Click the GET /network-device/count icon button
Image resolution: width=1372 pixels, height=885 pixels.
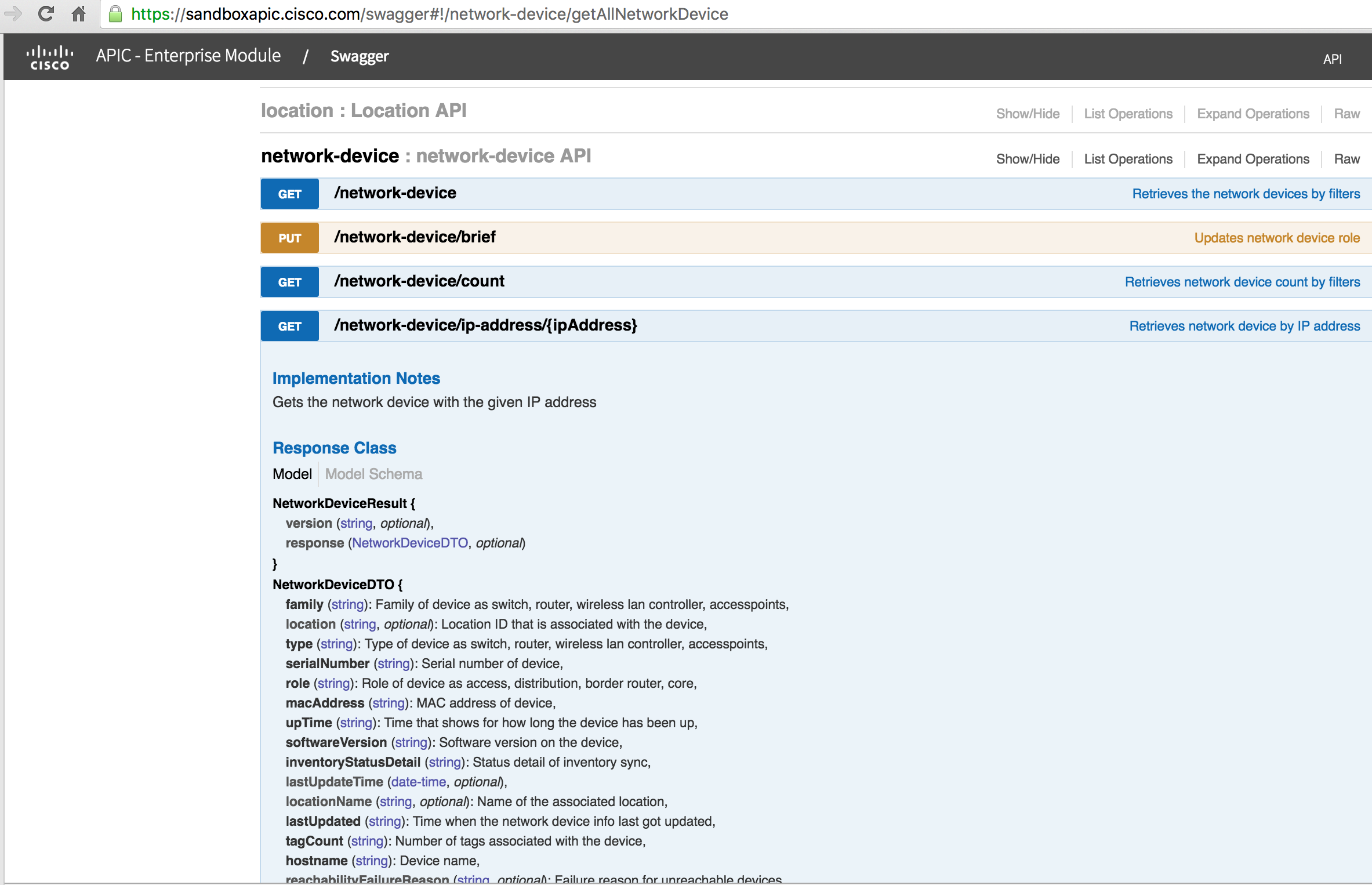tap(290, 281)
